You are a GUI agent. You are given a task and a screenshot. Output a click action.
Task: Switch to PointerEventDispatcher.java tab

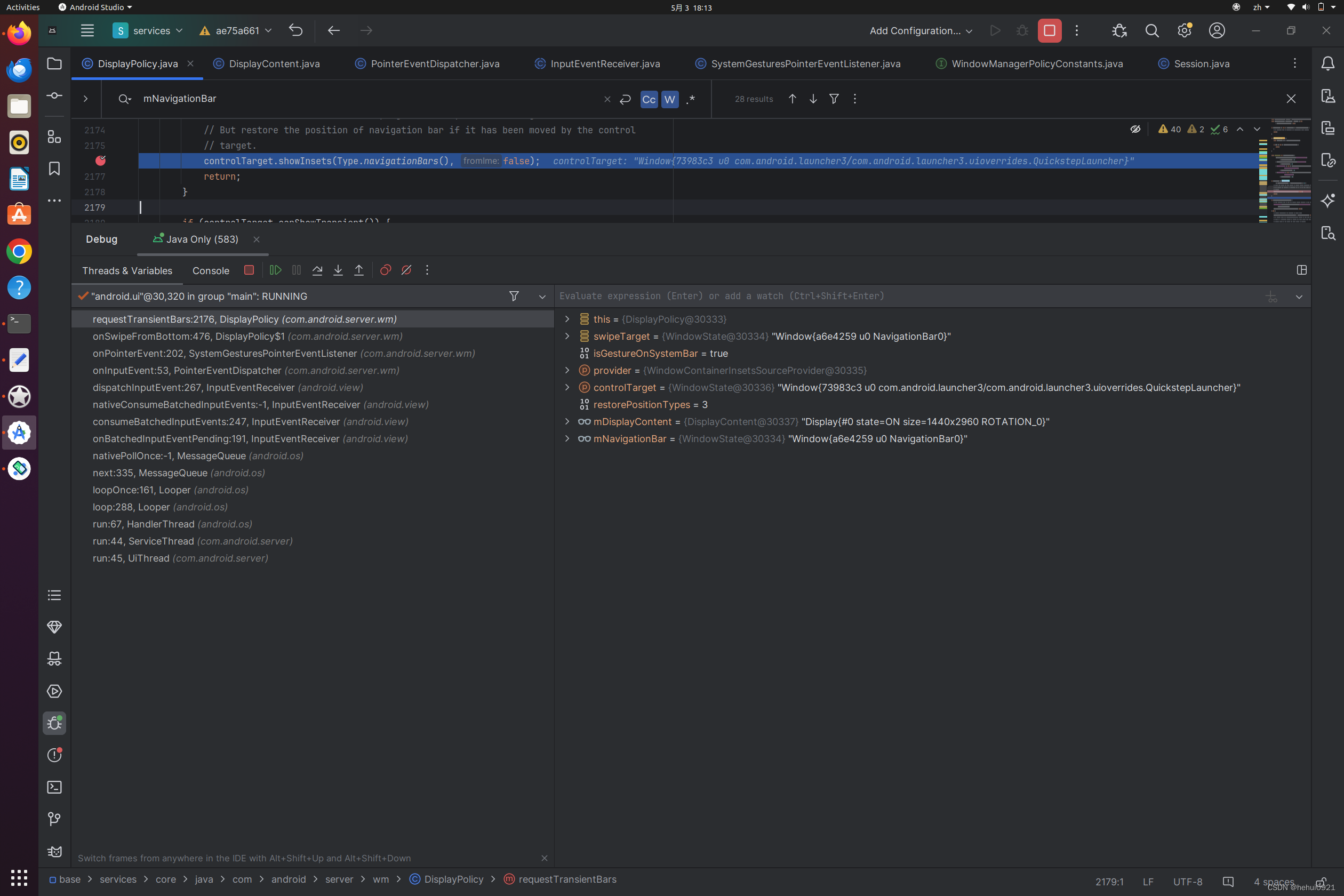point(427,63)
